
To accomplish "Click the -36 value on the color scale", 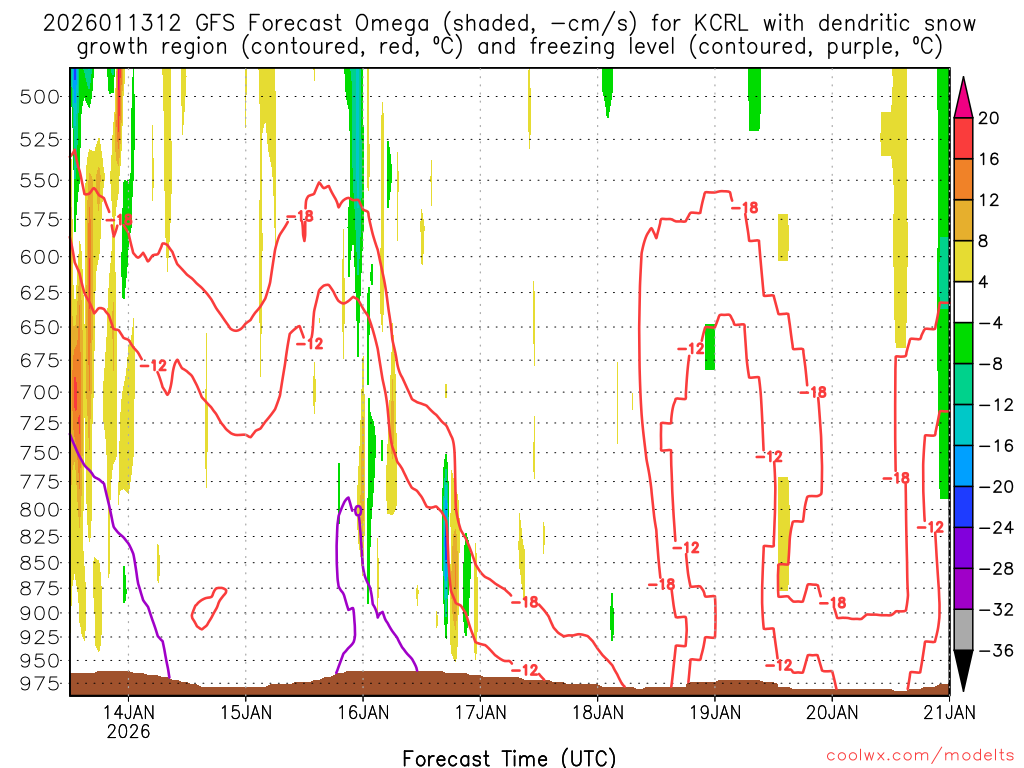I will [x=996, y=650].
